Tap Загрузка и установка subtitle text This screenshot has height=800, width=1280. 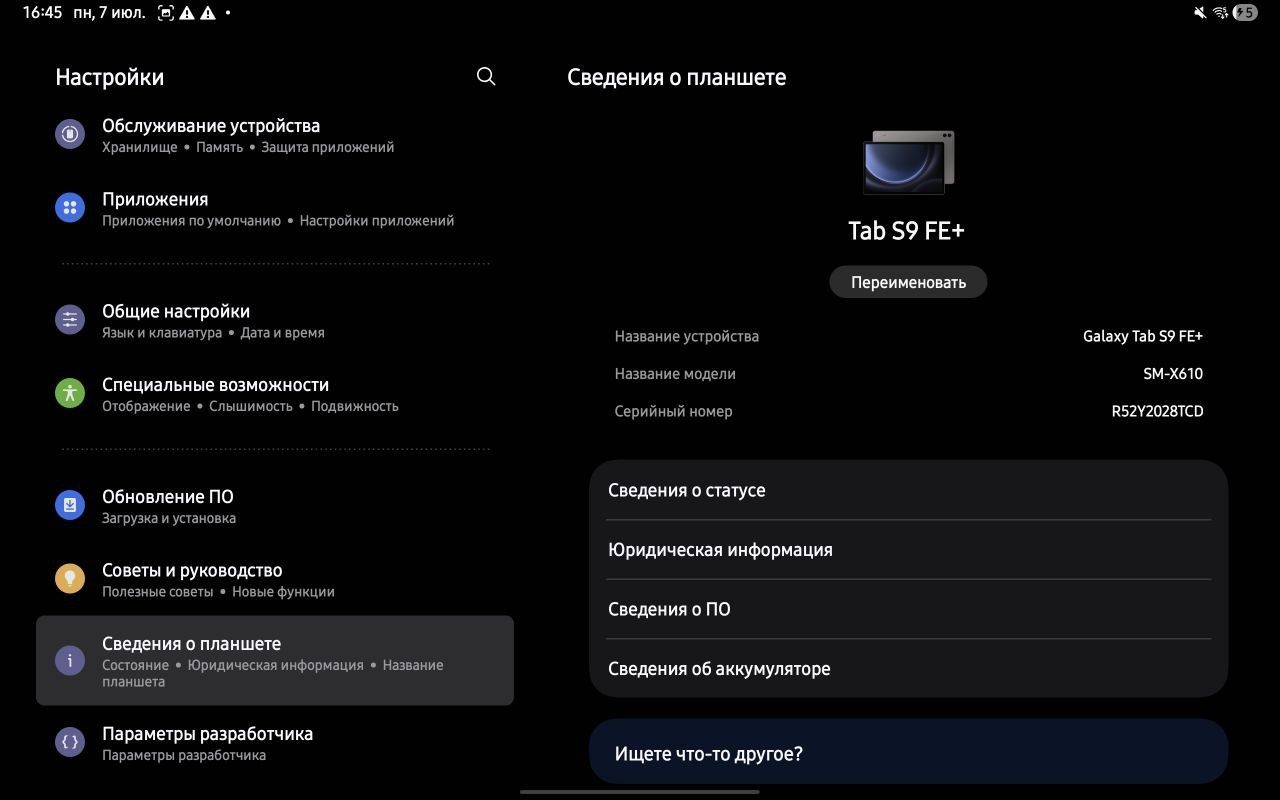(x=169, y=518)
